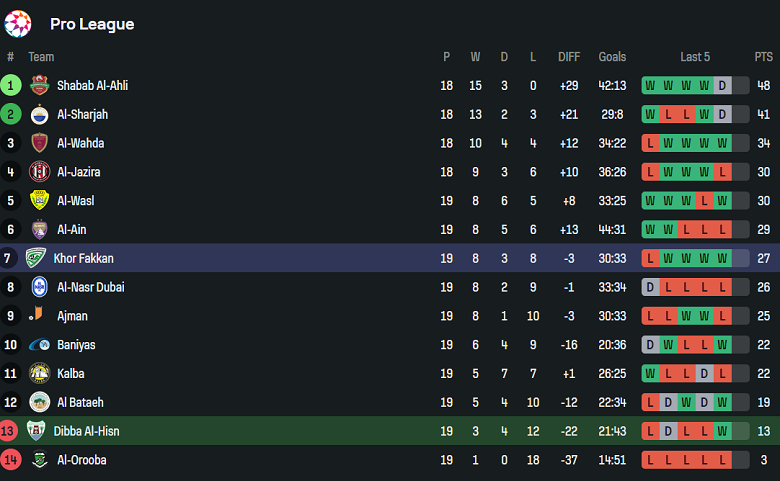Screen dimensions: 780x481
Task: Click the Al-Sharjah team crest
Action: click(39, 114)
